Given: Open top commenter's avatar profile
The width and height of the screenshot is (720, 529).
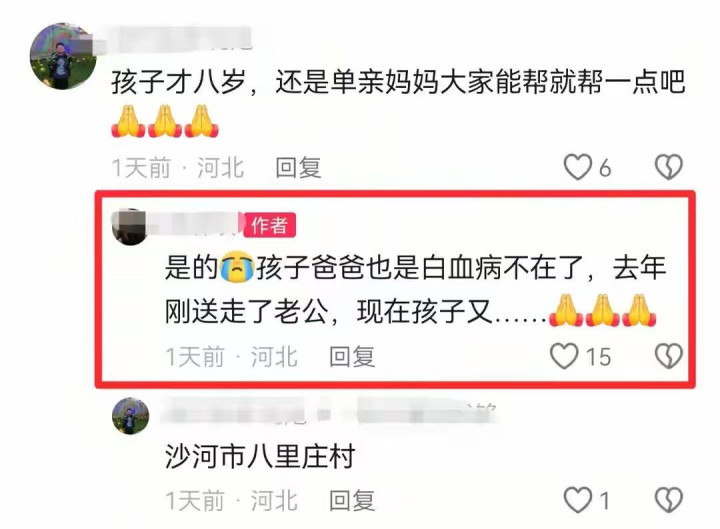Looking at the screenshot, I should point(63,56).
